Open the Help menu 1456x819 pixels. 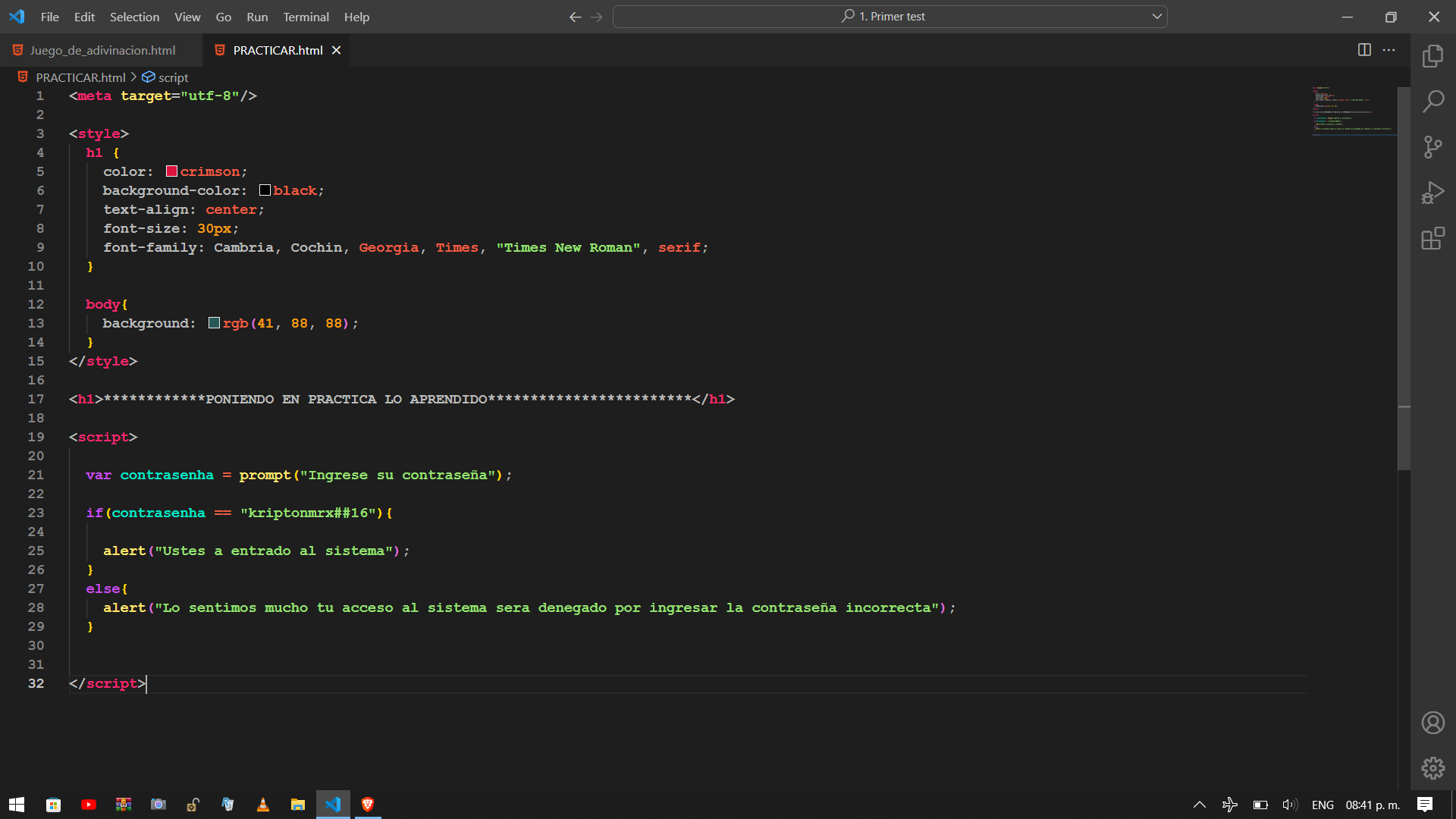[x=356, y=17]
